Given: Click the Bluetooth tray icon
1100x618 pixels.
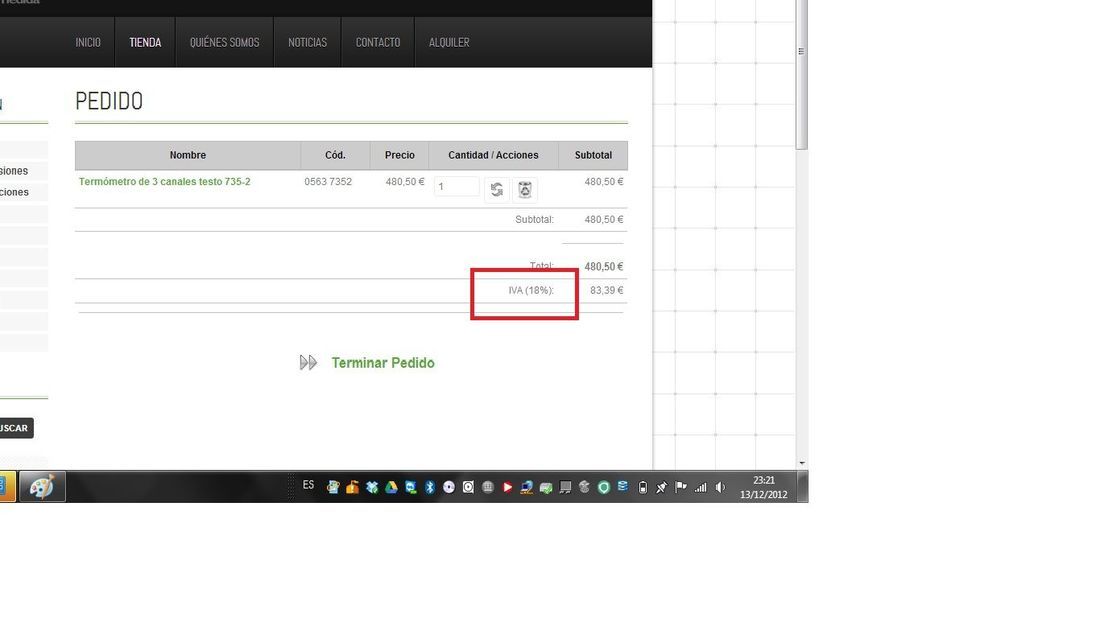Looking at the screenshot, I should point(430,487).
